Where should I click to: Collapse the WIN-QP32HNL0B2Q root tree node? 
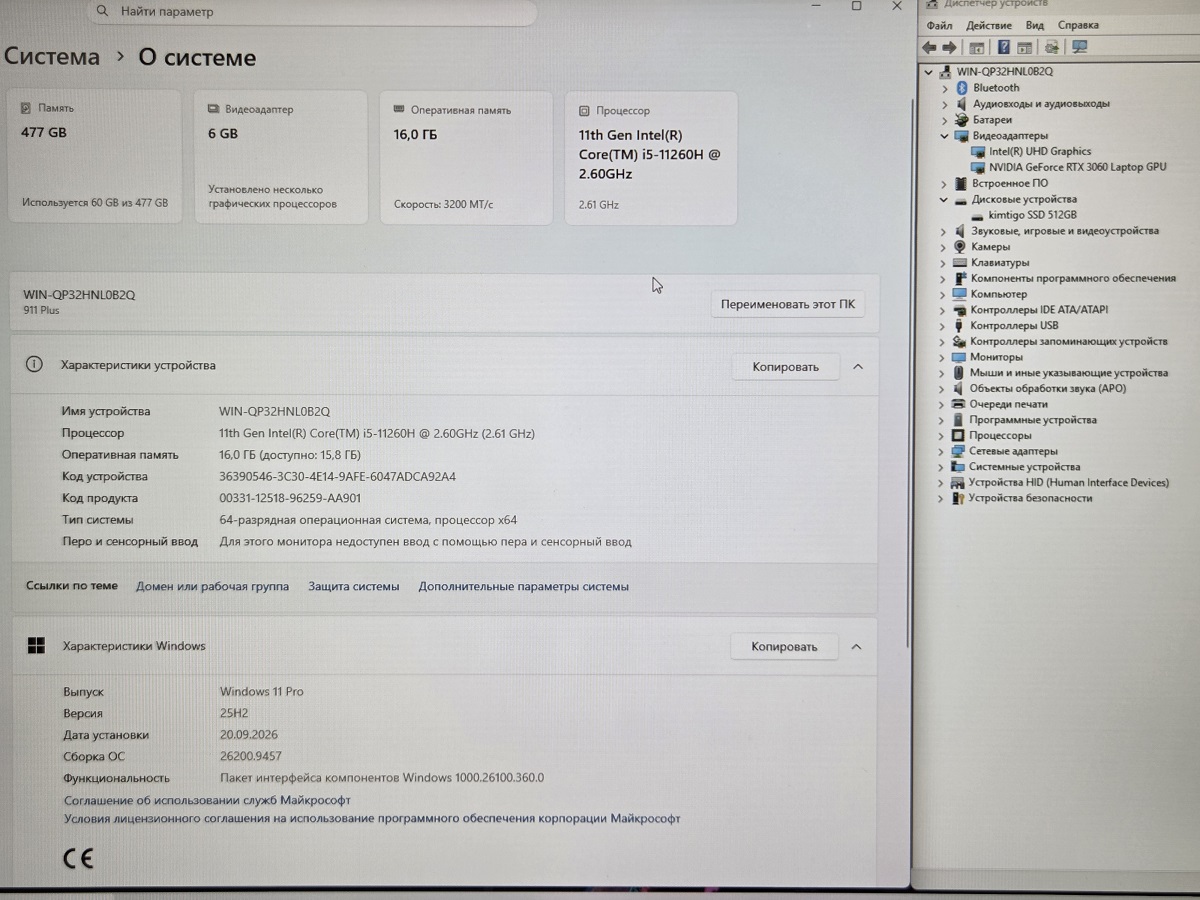pos(929,72)
